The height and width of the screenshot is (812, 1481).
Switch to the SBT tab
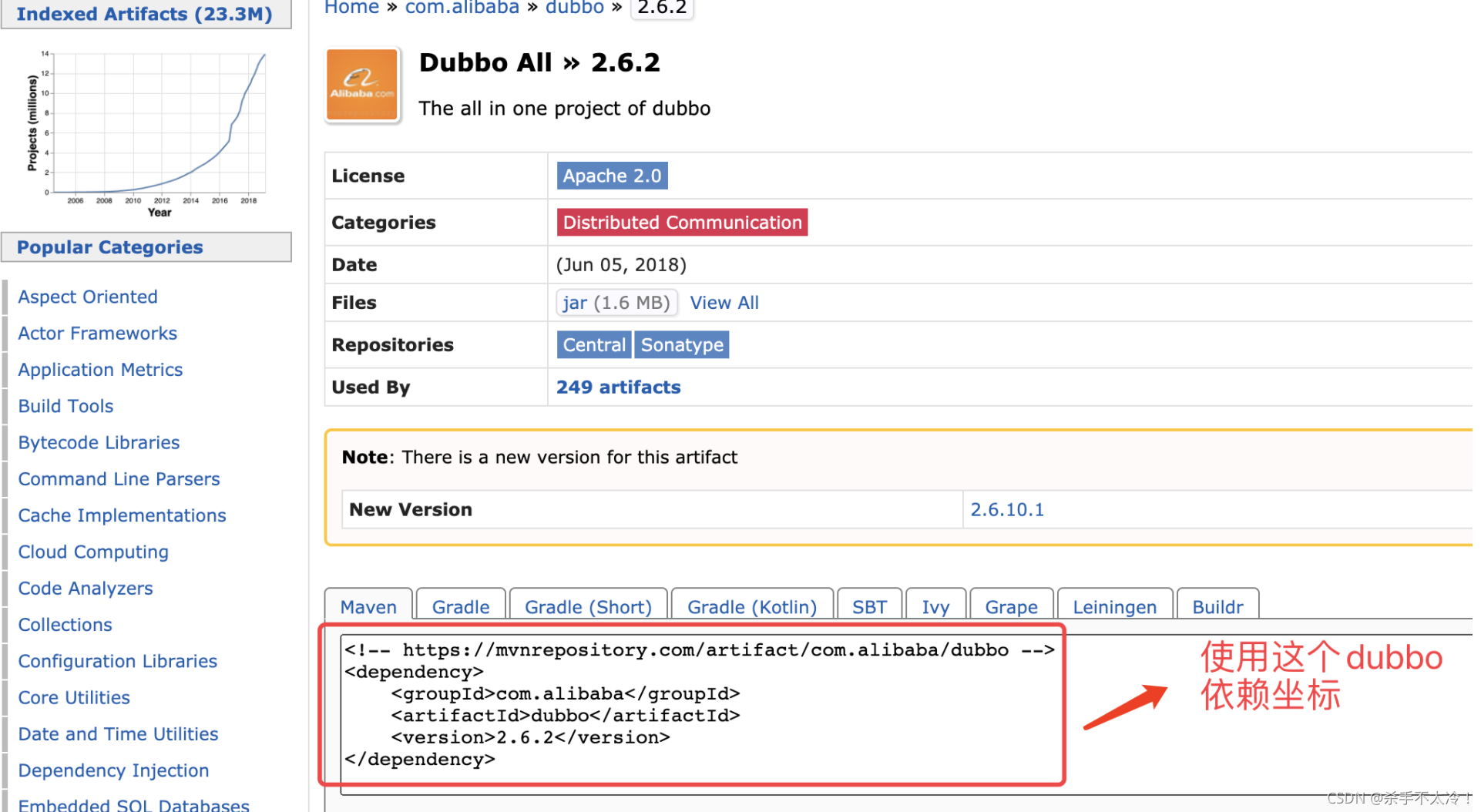[869, 606]
